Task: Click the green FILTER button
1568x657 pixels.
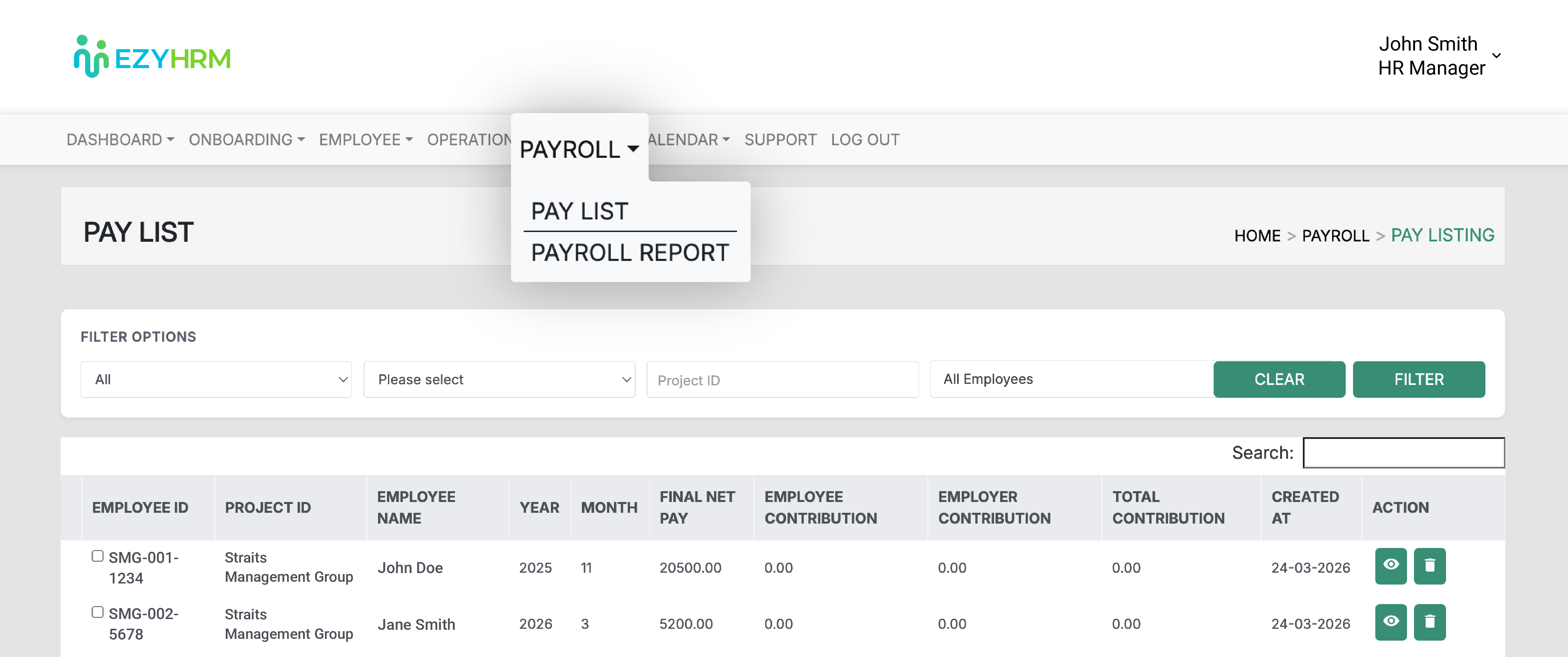Action: pos(1418,380)
